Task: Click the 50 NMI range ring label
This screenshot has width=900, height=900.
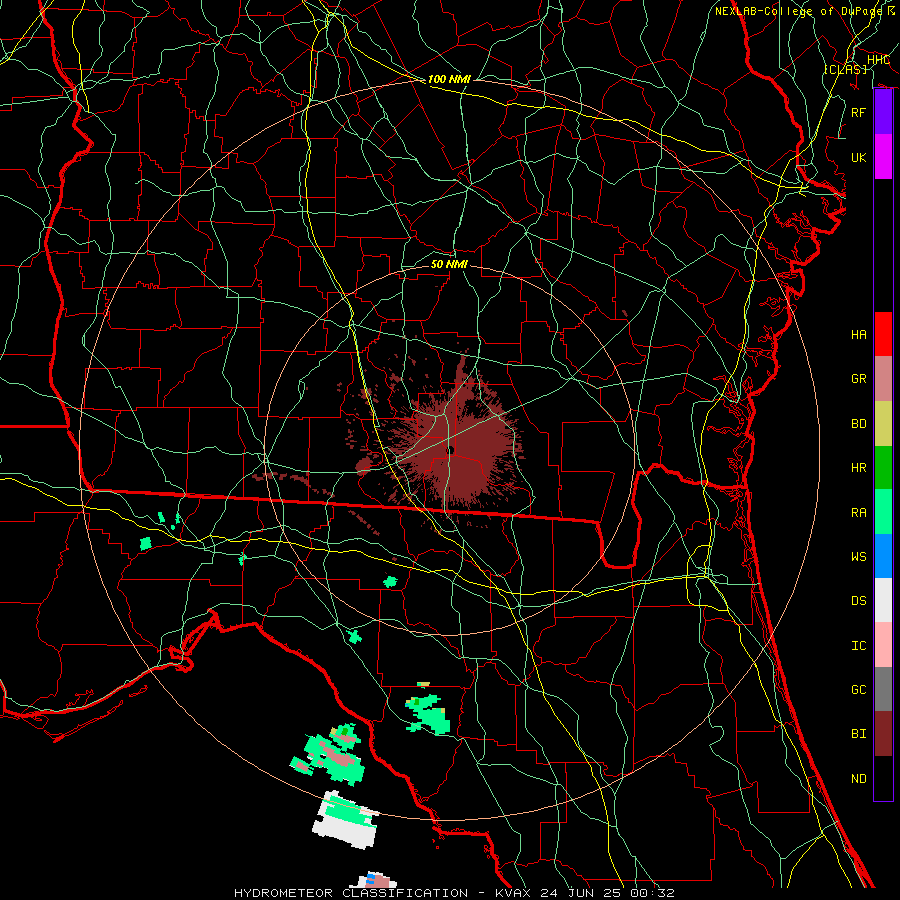Action: click(449, 264)
